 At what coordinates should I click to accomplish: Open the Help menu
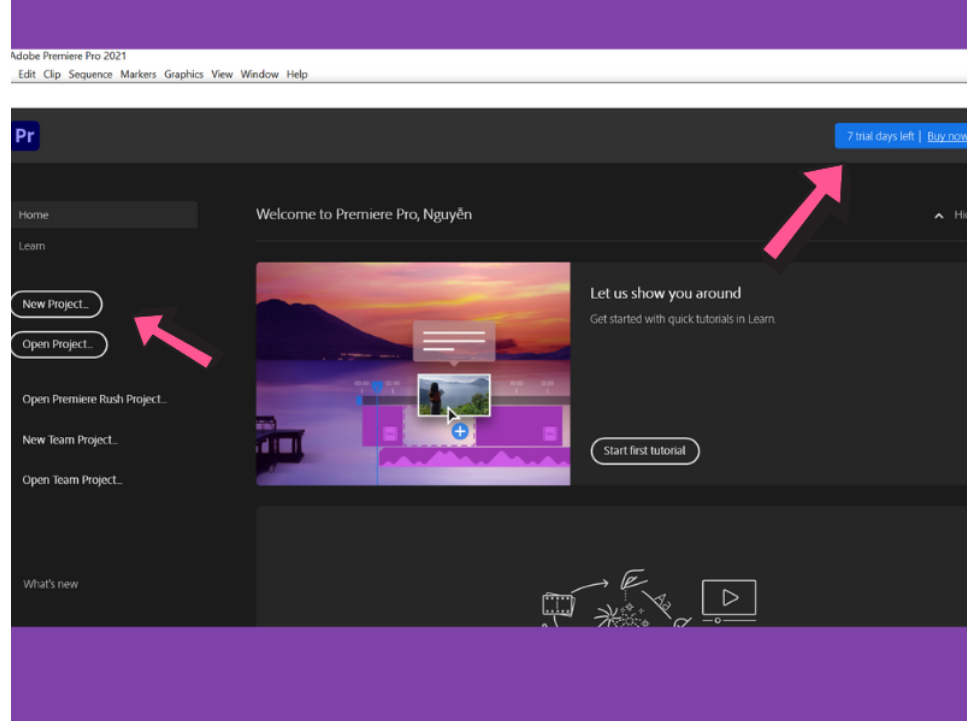(297, 74)
